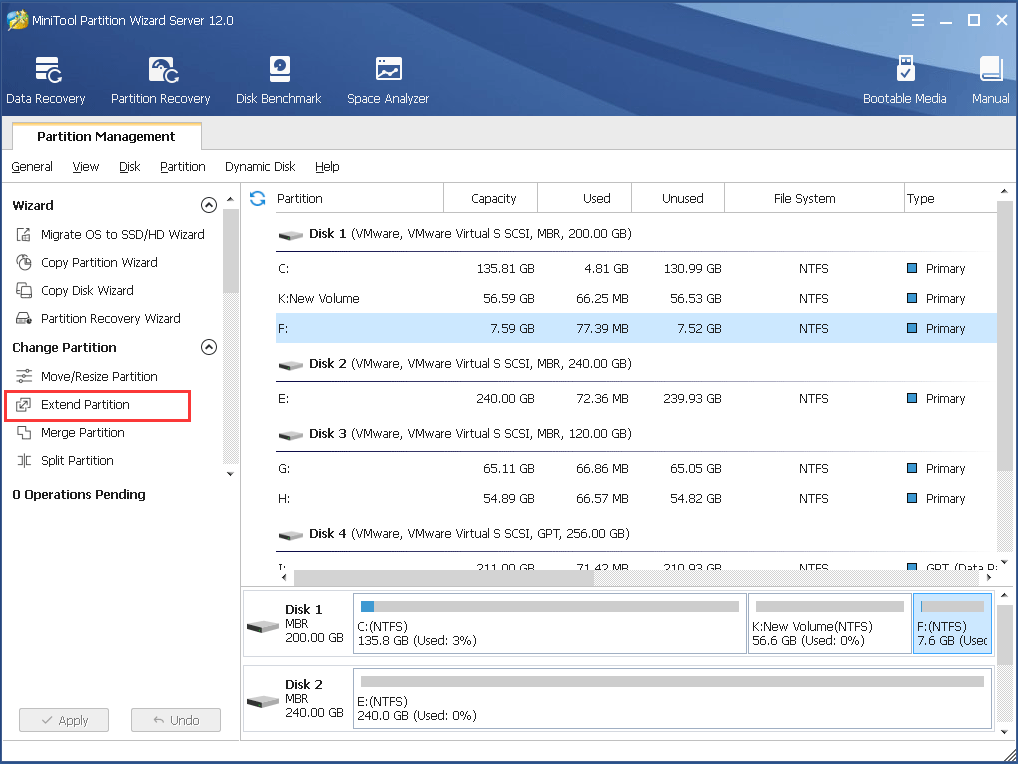Open the Help menu

tap(327, 167)
